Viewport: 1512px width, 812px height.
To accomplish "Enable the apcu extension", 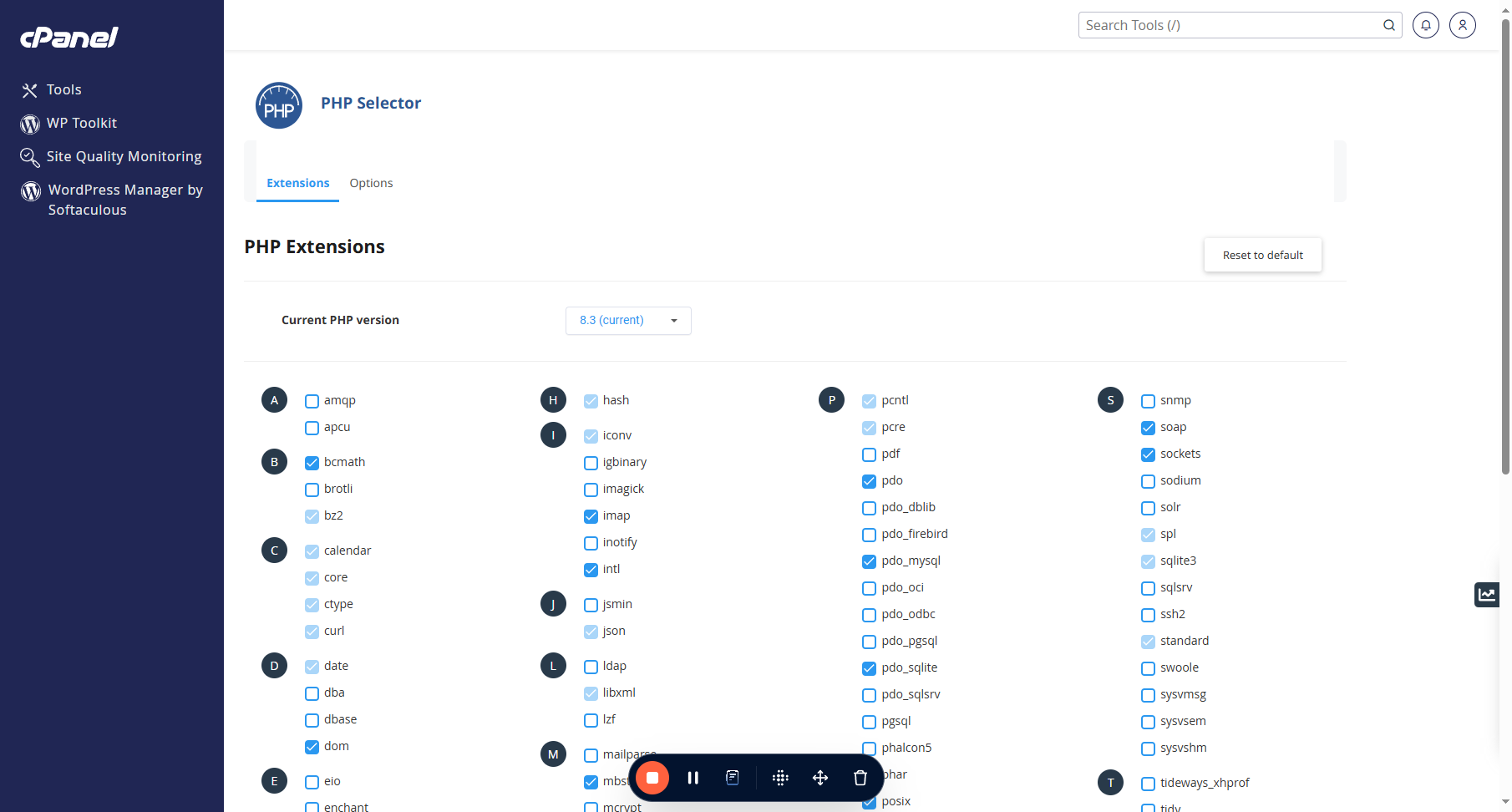I will pos(312,428).
